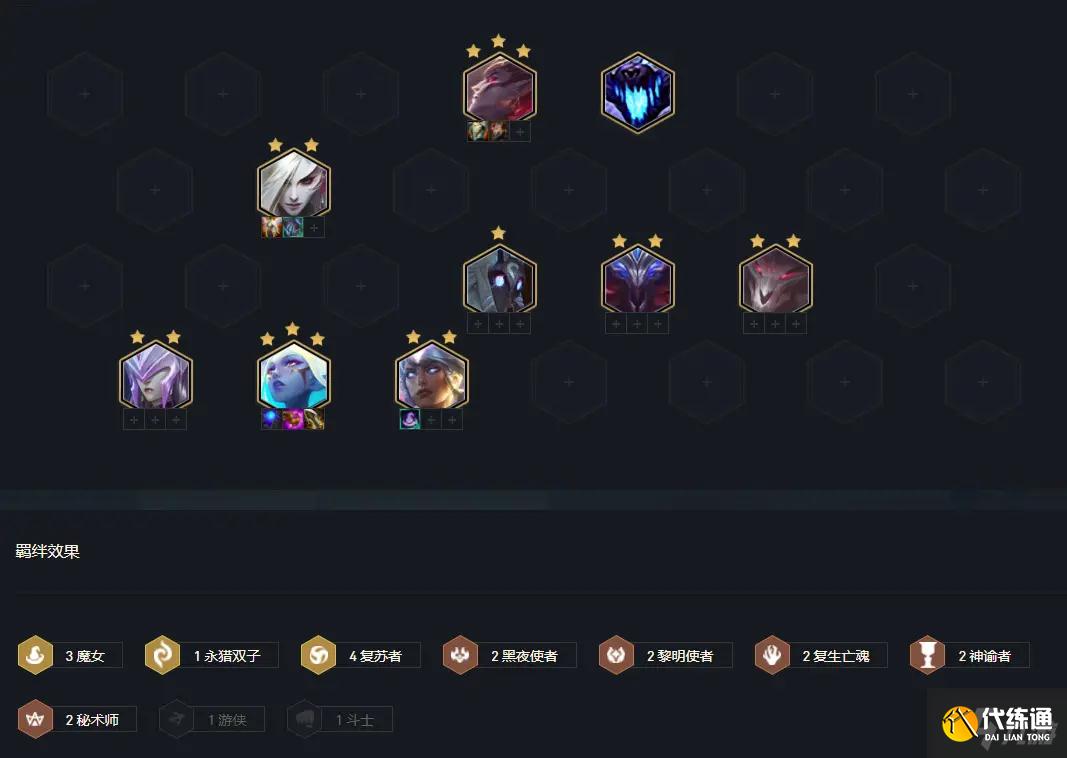Click the one-star hooded champion portrait

(x=500, y=280)
